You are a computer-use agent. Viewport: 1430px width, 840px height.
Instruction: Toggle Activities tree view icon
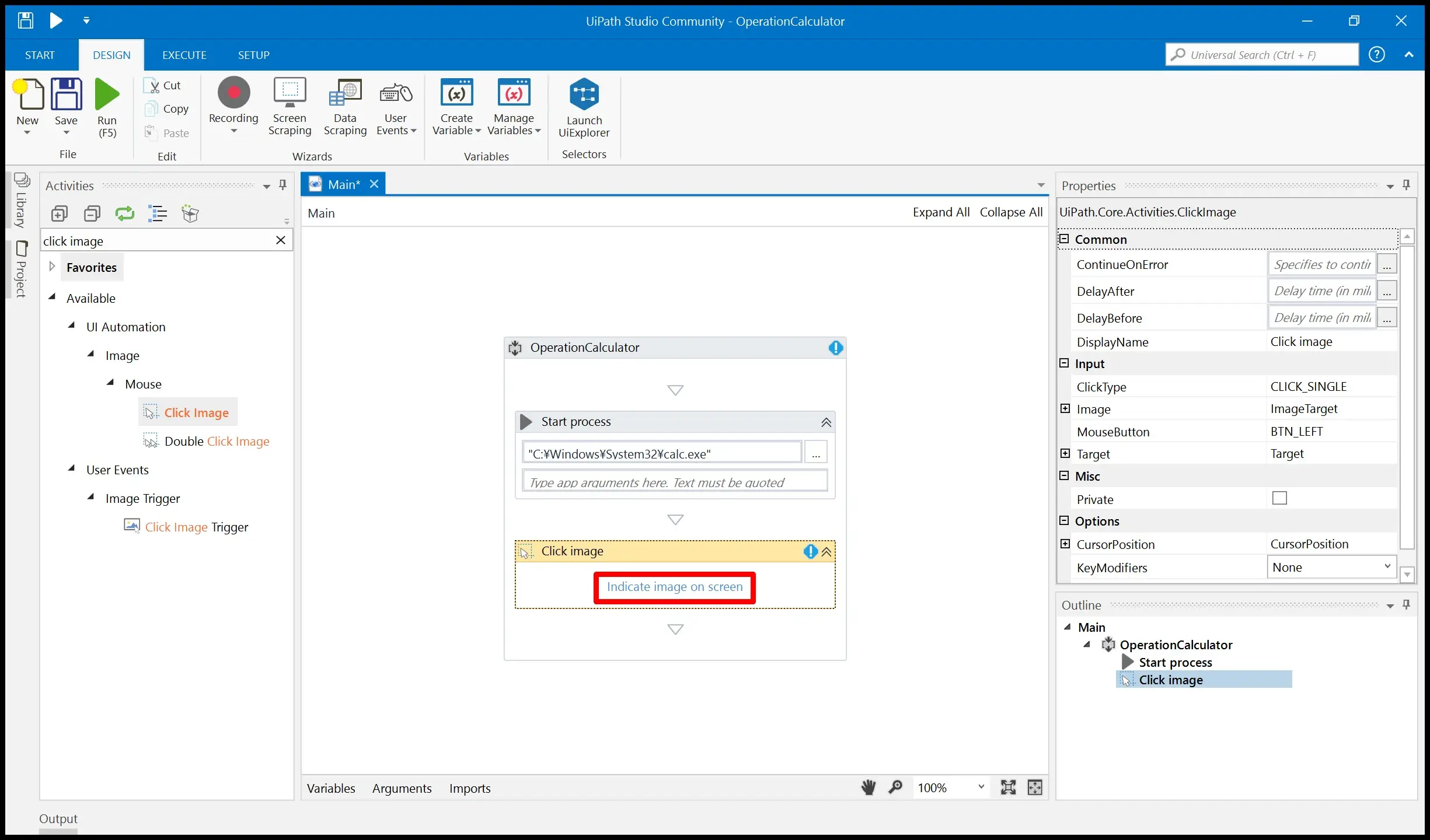(x=158, y=213)
